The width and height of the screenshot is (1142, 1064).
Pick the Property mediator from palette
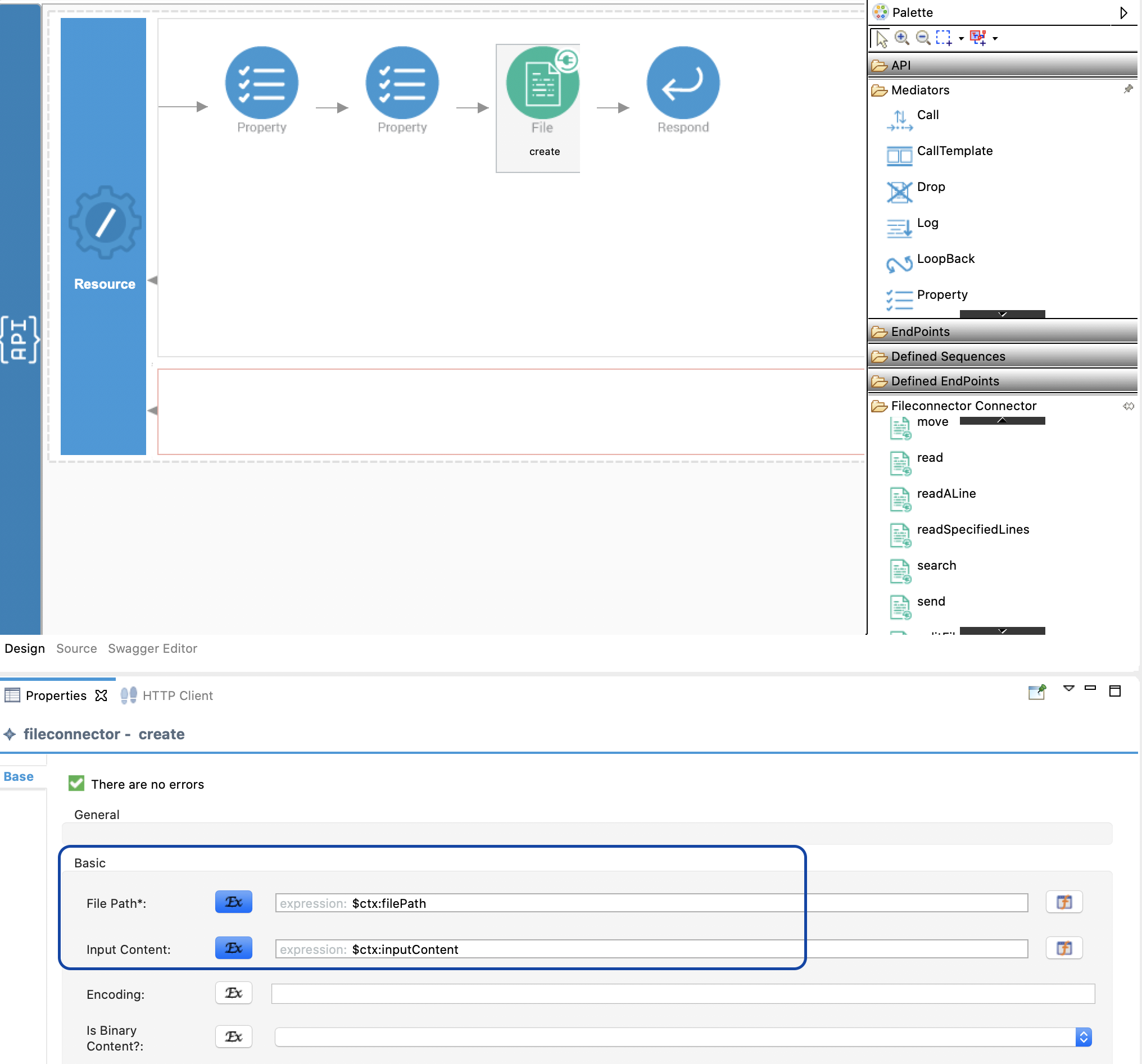click(927, 299)
